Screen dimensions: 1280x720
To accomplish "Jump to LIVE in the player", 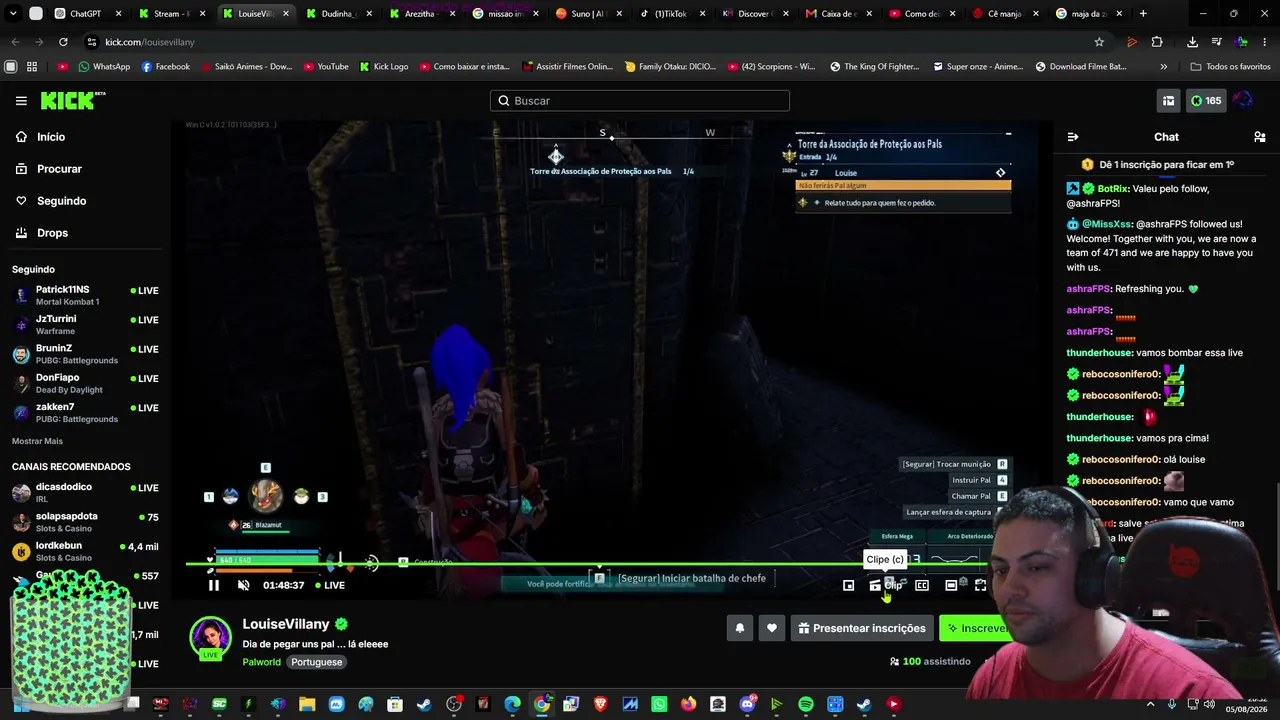I will coord(329,585).
